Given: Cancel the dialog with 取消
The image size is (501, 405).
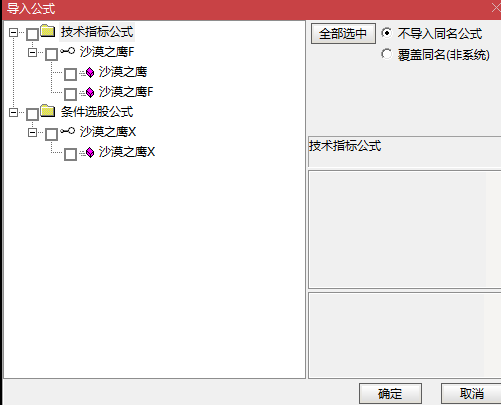Looking at the screenshot, I should point(471,393).
